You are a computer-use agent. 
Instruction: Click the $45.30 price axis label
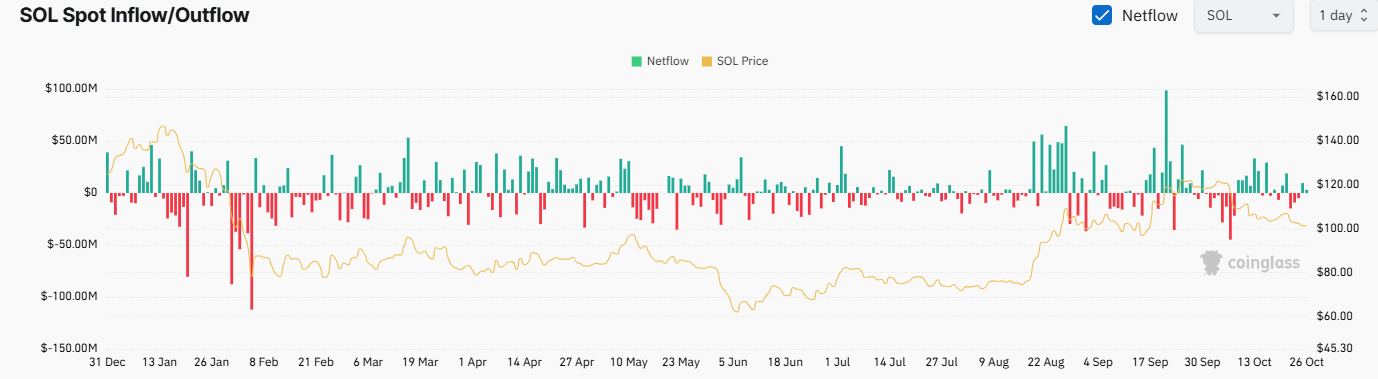[x=1335, y=348]
